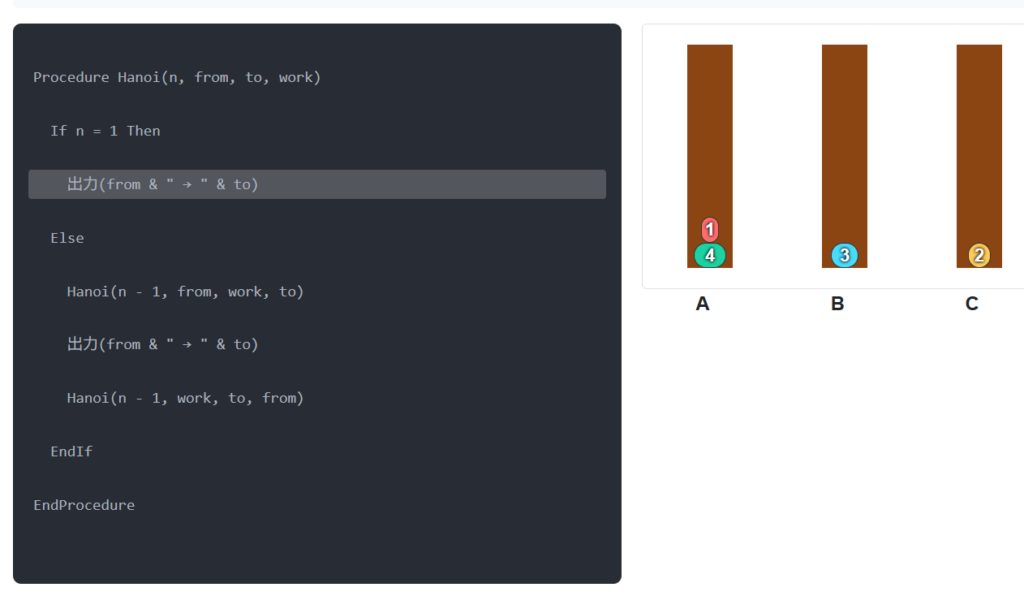1024x596 pixels.
Task: Select the Hanoi(n - 1, from, work, to) line
Action: pos(185,292)
